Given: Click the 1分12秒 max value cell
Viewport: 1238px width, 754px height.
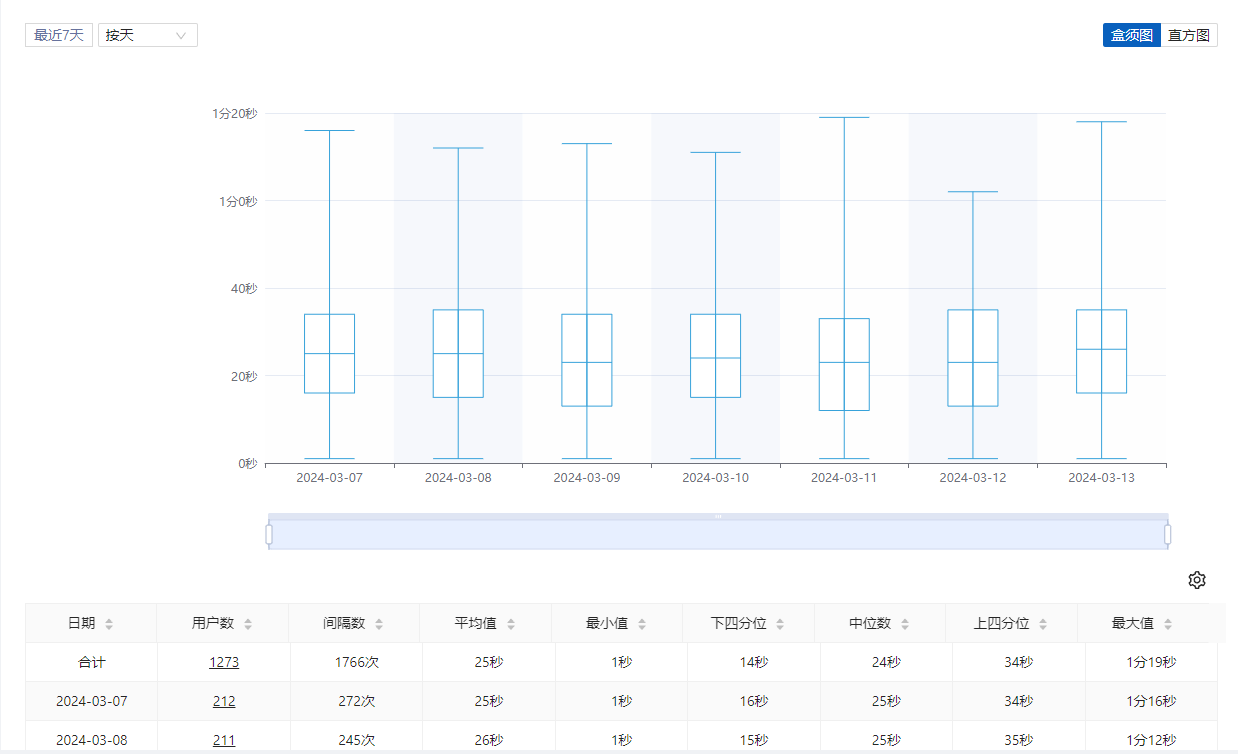Looking at the screenshot, I should pyautogui.click(x=1151, y=740).
